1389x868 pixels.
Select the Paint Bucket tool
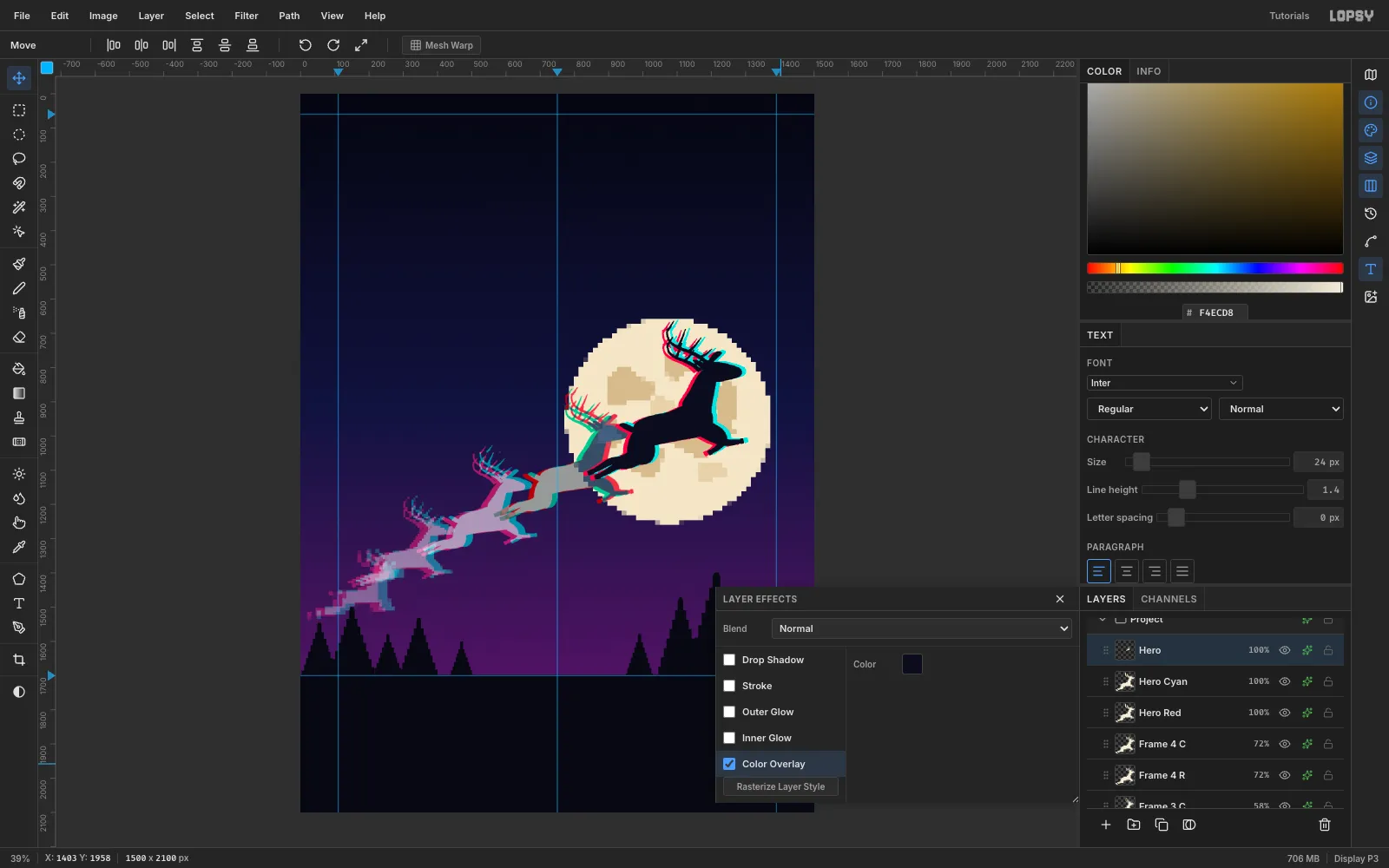tap(19, 369)
